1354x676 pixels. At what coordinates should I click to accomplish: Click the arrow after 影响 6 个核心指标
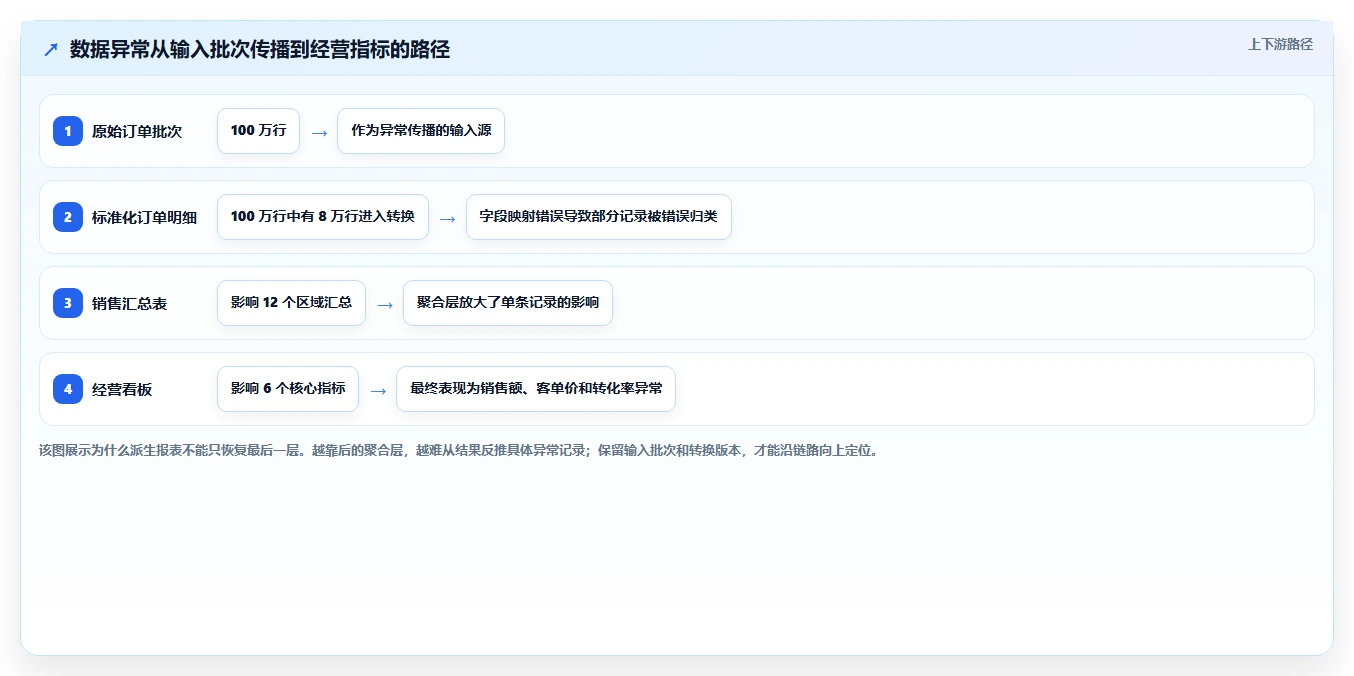[x=378, y=390]
